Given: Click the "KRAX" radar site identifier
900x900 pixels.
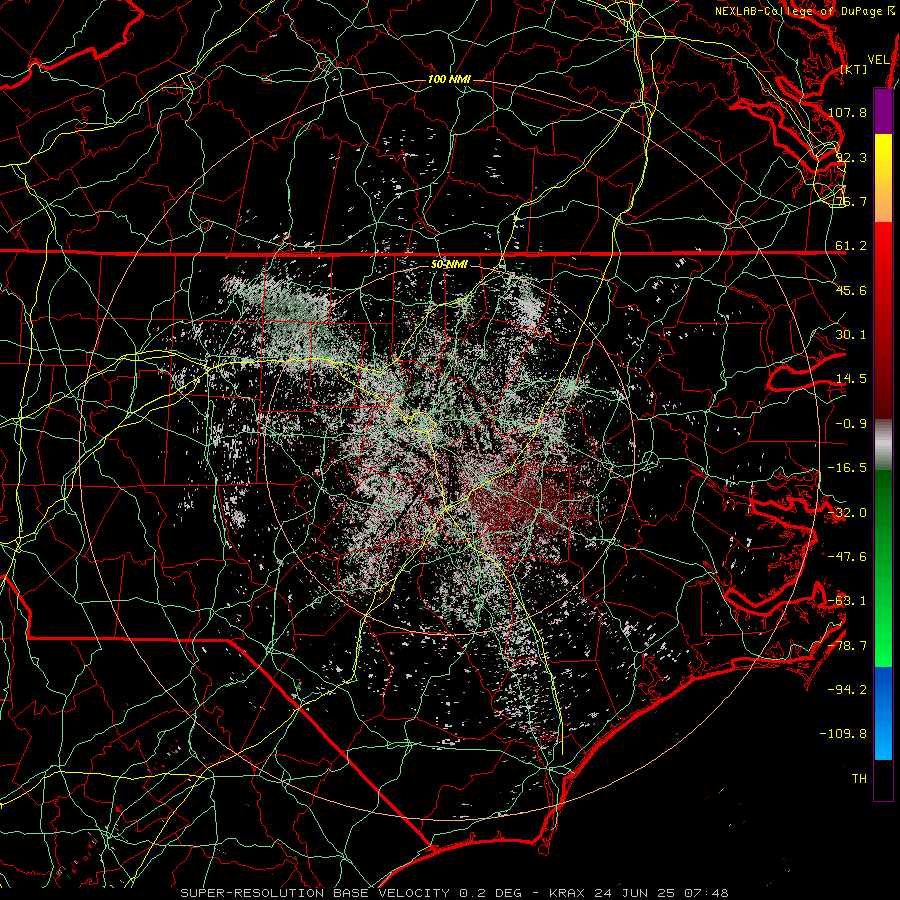Looking at the screenshot, I should point(567,893).
